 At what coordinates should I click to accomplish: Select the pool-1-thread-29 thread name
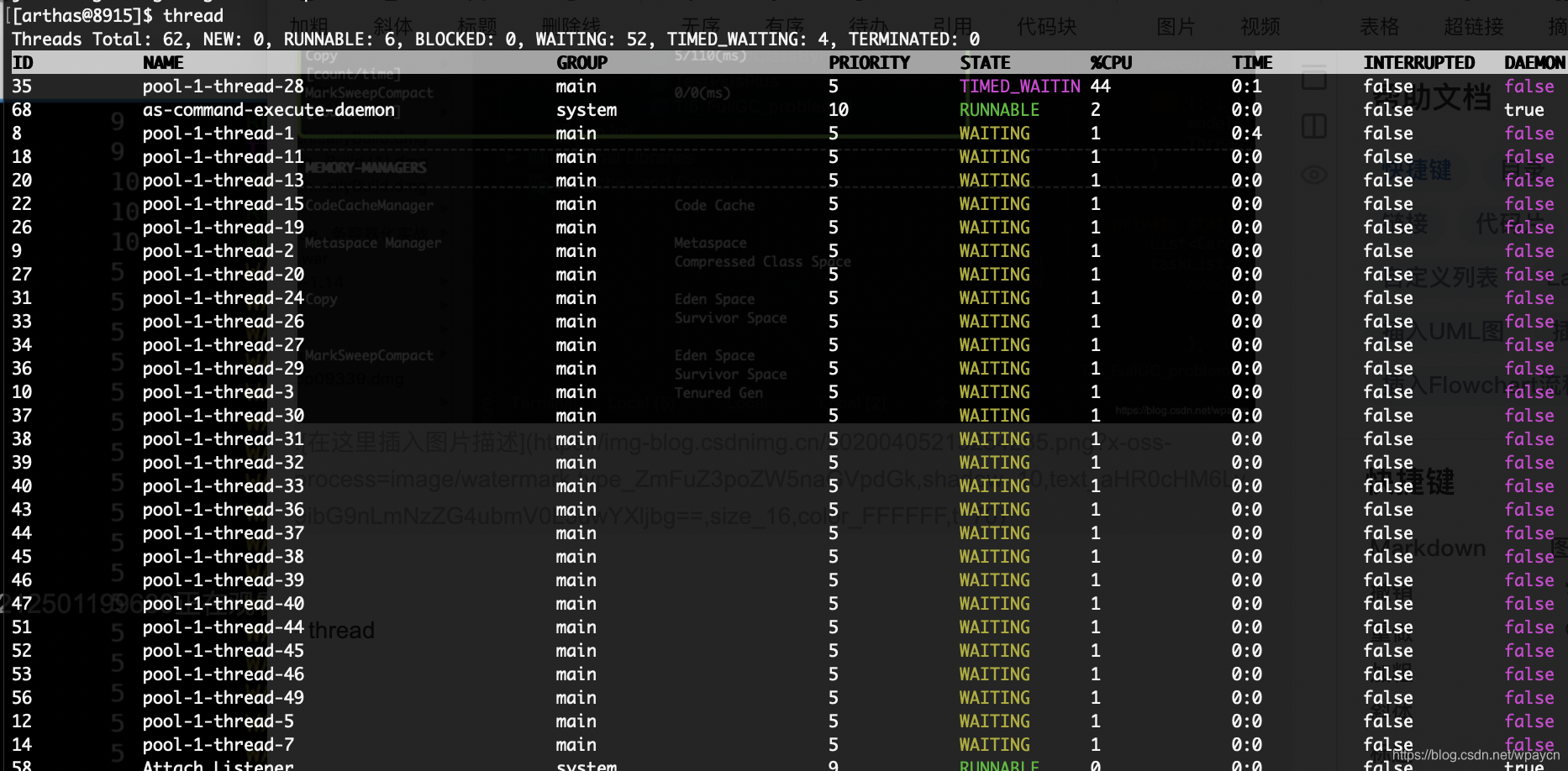pyautogui.click(x=224, y=369)
